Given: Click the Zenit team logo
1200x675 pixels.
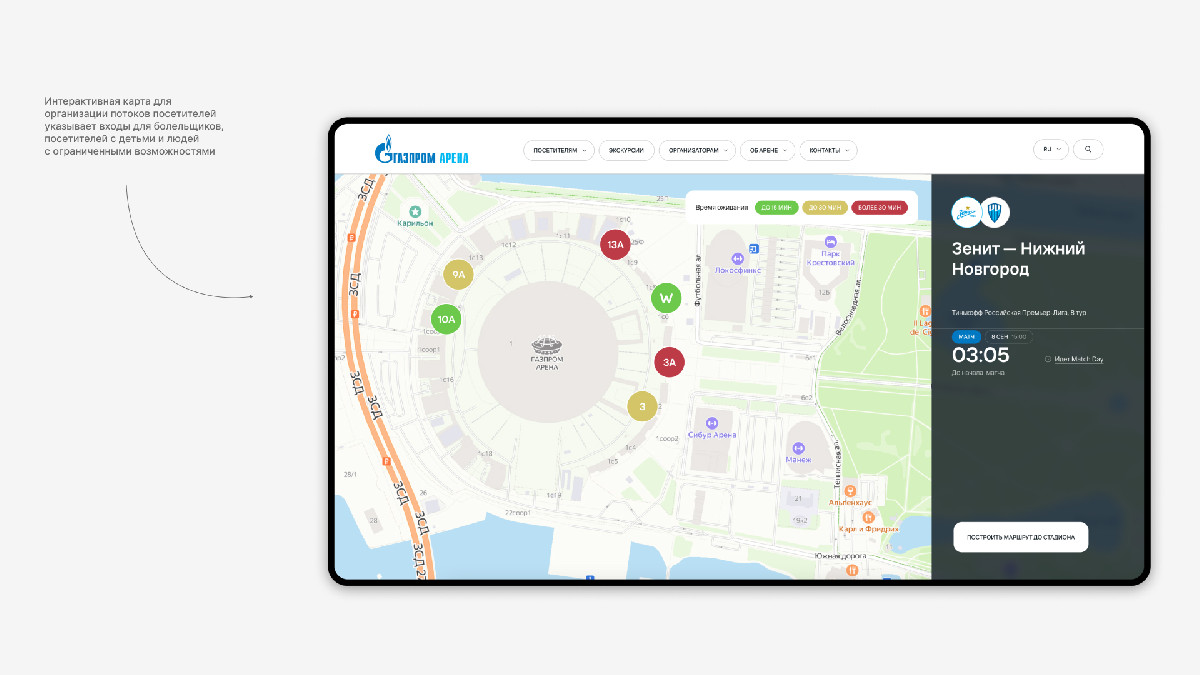Looking at the screenshot, I should click(966, 212).
